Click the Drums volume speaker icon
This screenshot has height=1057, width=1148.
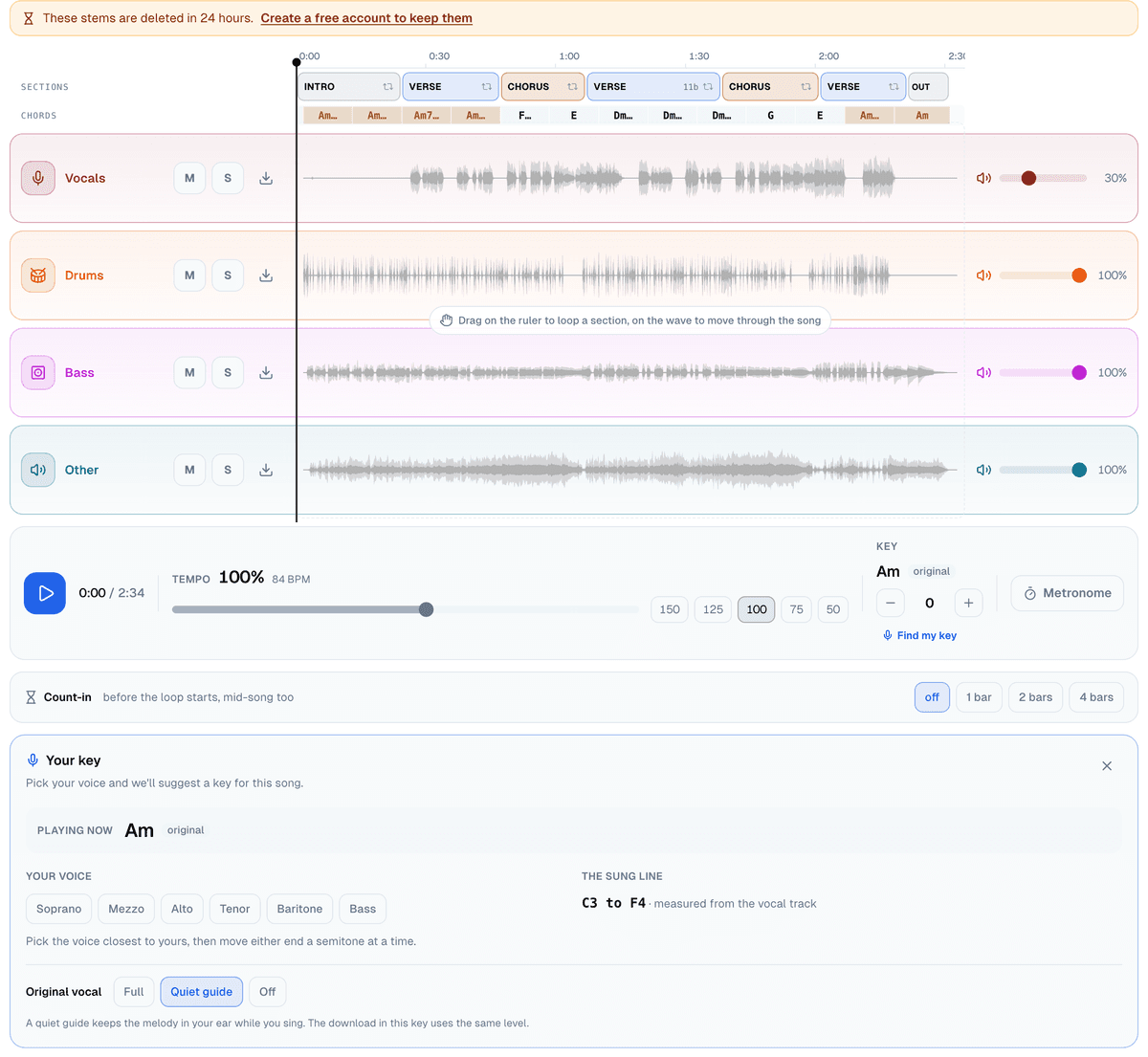point(983,275)
